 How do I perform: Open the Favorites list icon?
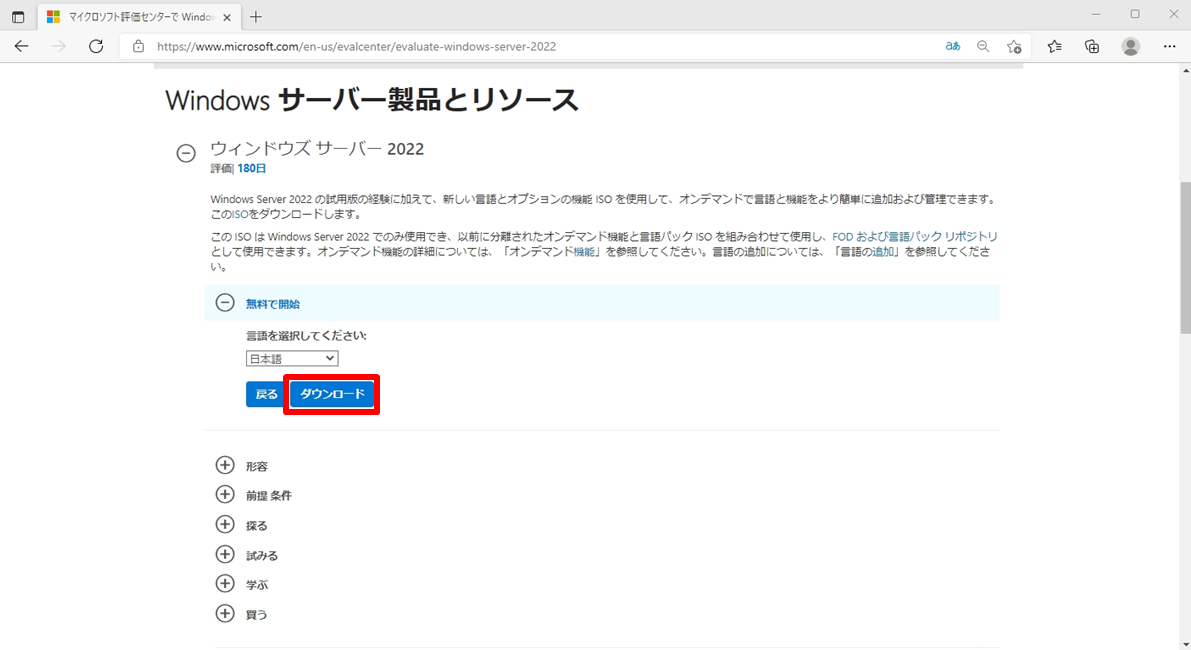pyautogui.click(x=1054, y=46)
